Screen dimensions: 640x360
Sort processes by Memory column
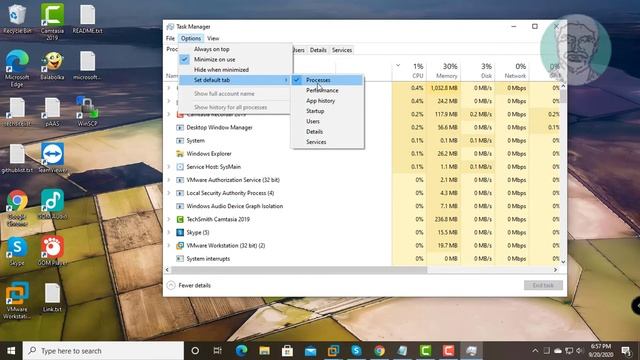tap(443, 71)
